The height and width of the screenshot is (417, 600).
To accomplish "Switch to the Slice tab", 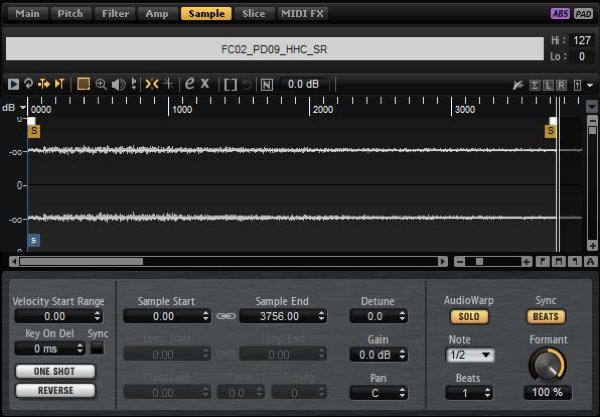I will pos(254,14).
